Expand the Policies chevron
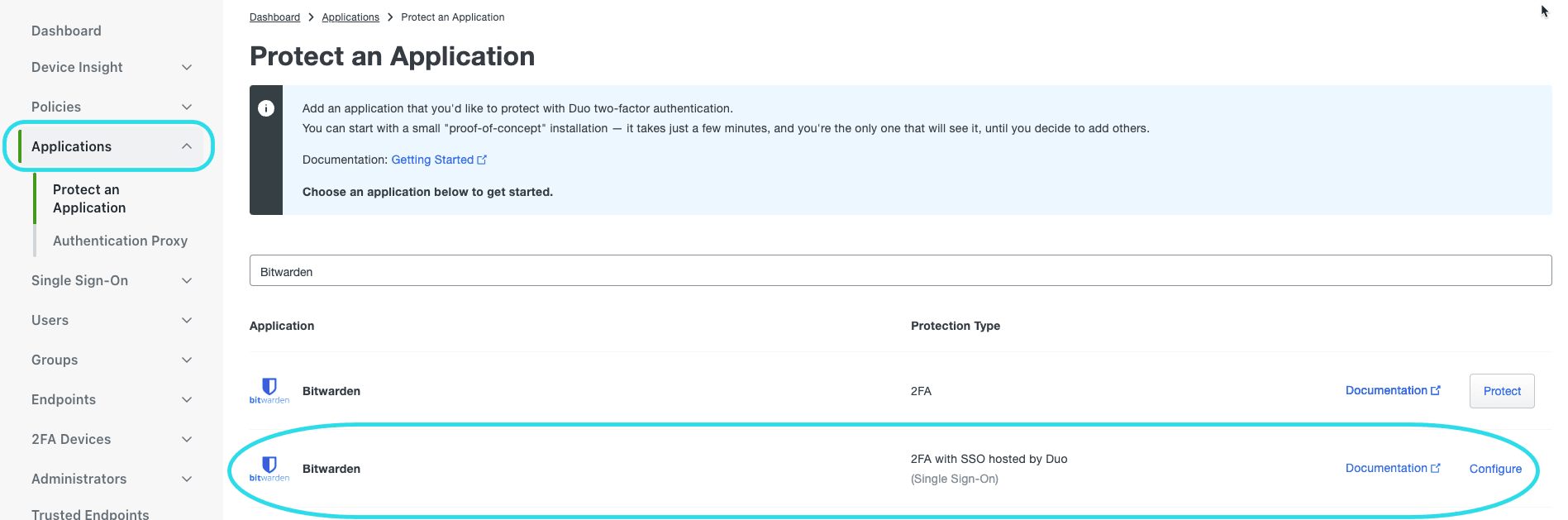The height and width of the screenshot is (520, 1568). 187,107
